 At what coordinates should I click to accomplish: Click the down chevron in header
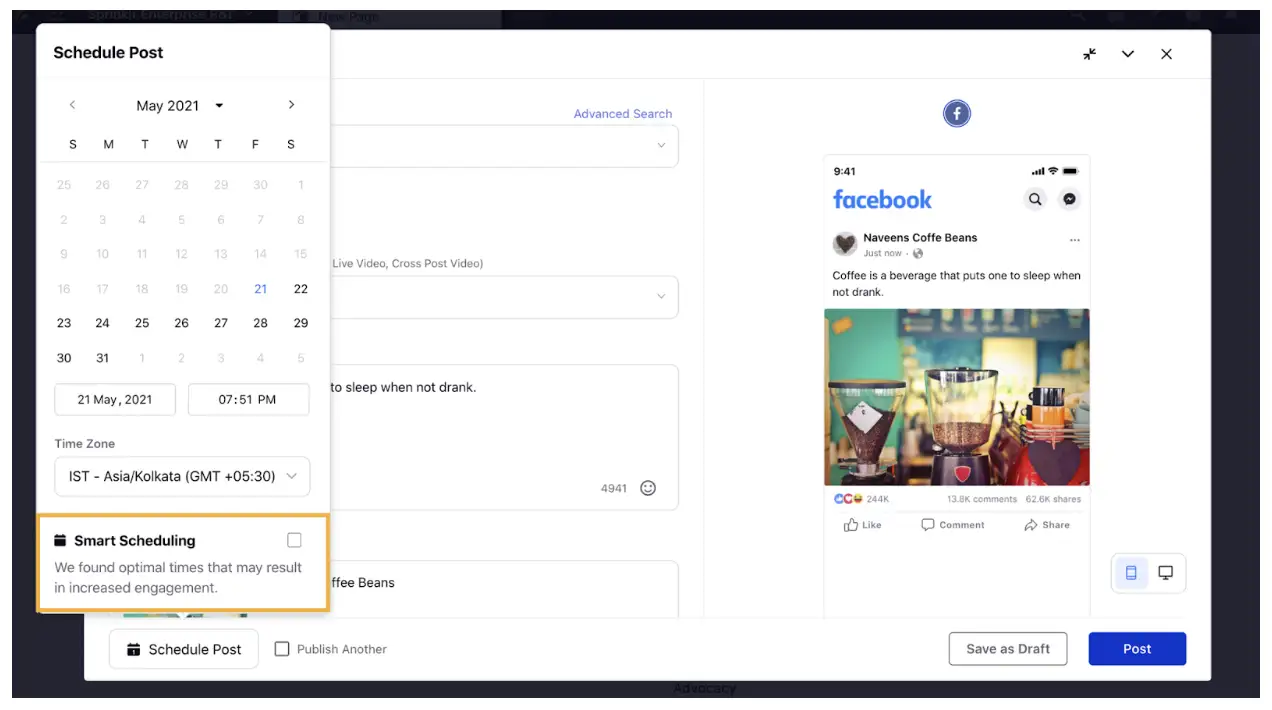click(x=1128, y=54)
